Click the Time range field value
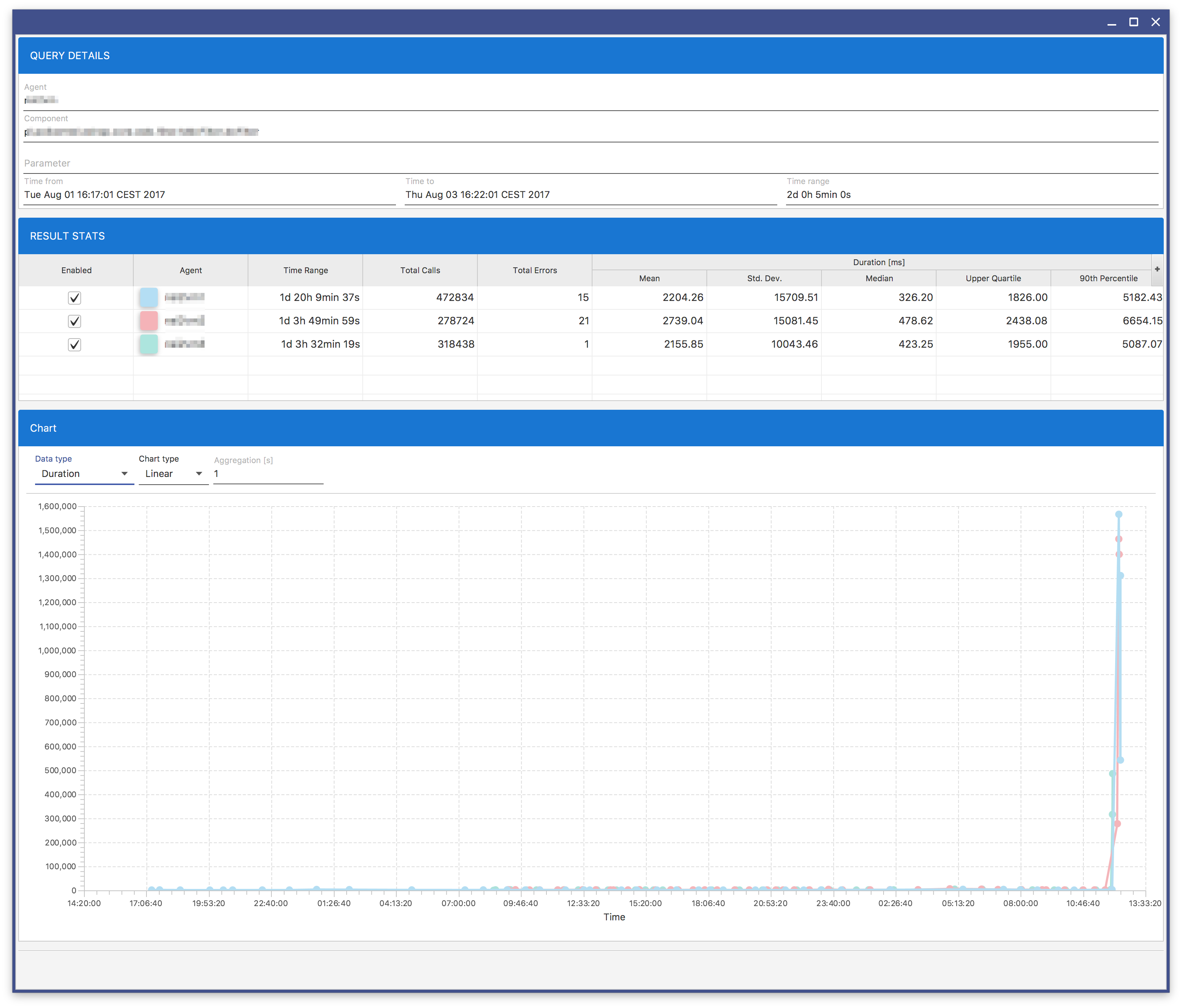The image size is (1182, 1008). [x=818, y=195]
